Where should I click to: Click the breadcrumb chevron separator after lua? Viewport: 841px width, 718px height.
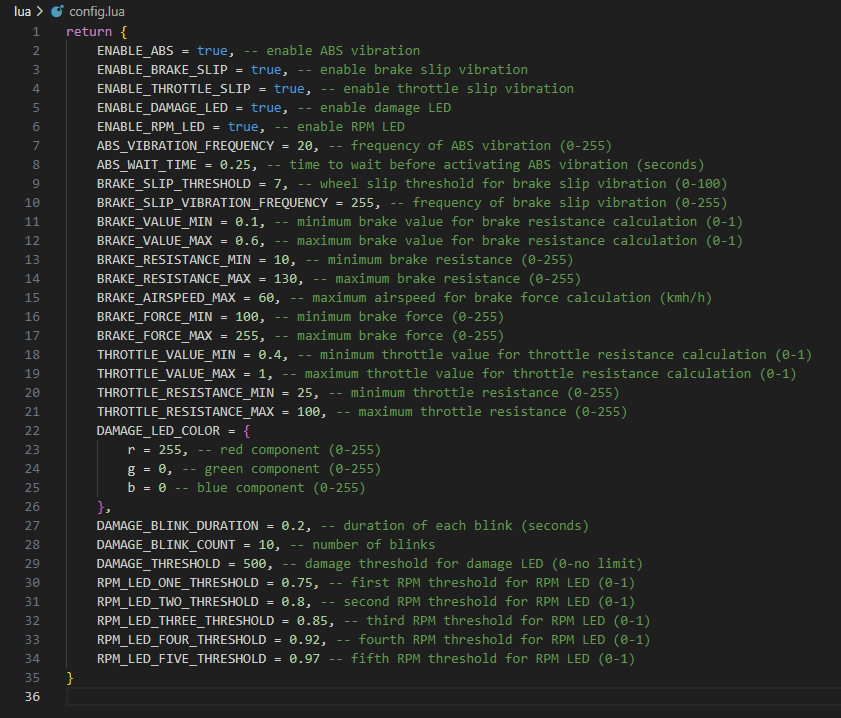(40, 11)
